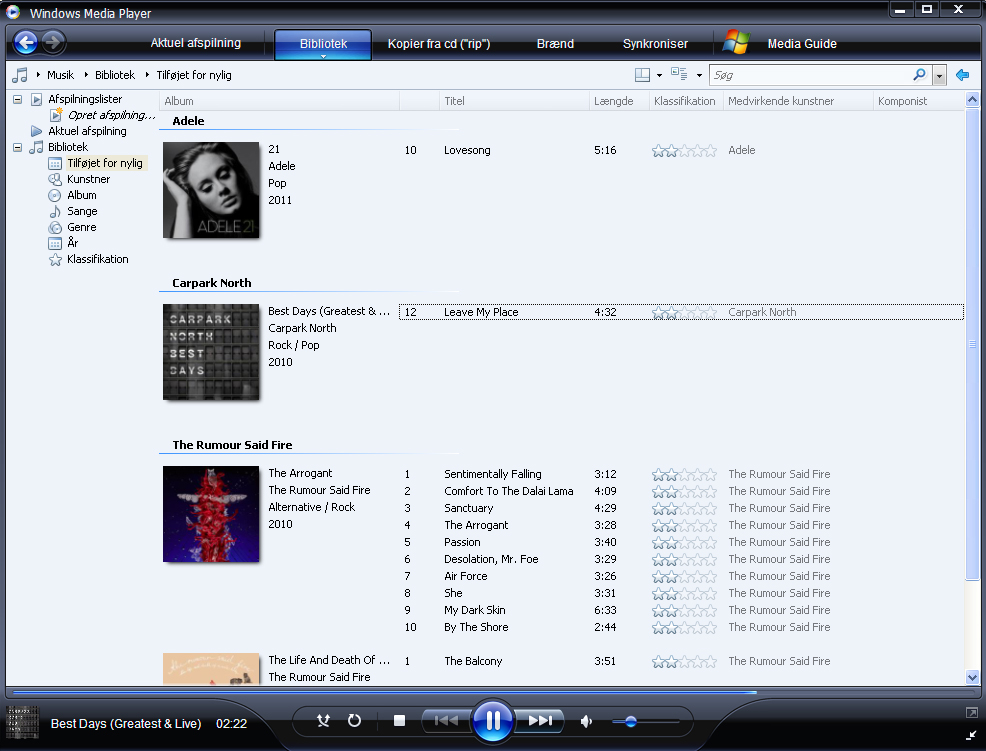Viewport: 986px width, 751px height.
Task: Skip to previous track
Action: (x=446, y=721)
